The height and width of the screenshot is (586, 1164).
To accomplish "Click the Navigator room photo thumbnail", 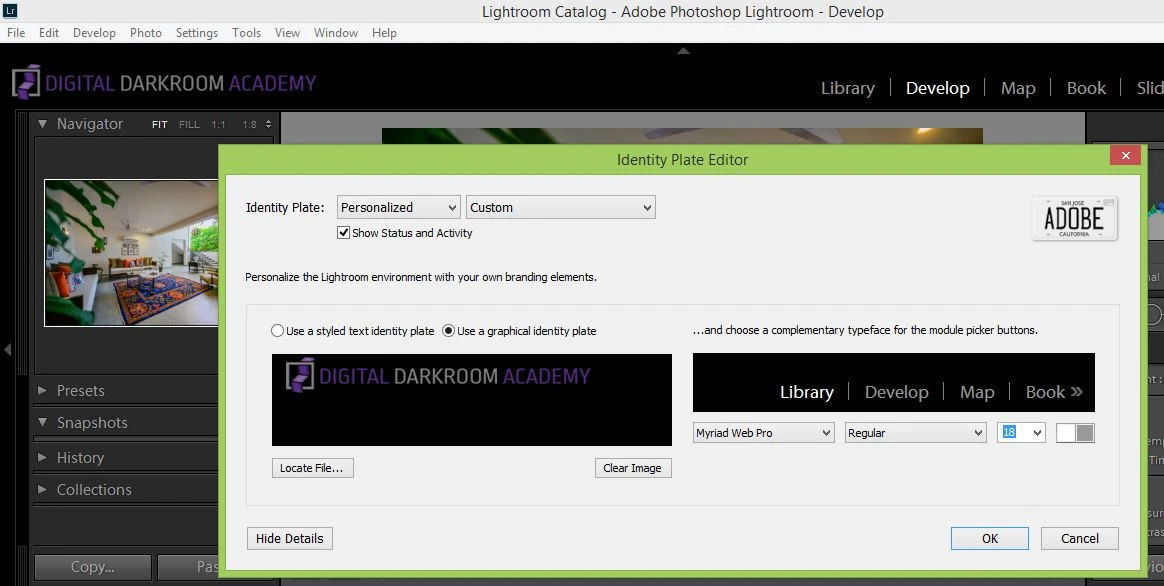I will point(131,253).
